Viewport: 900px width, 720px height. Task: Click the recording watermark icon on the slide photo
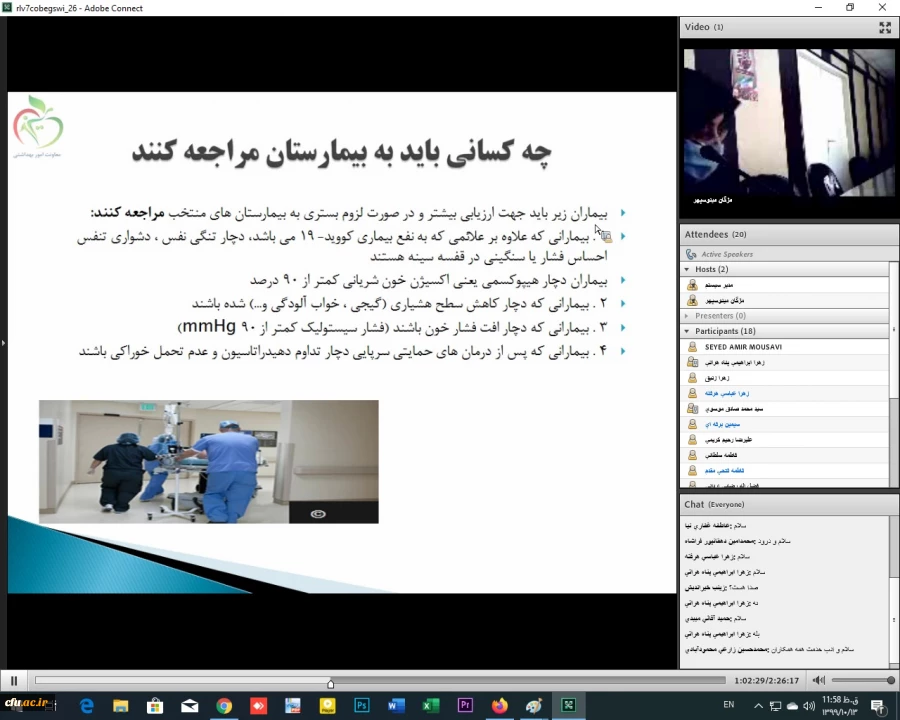point(318,513)
